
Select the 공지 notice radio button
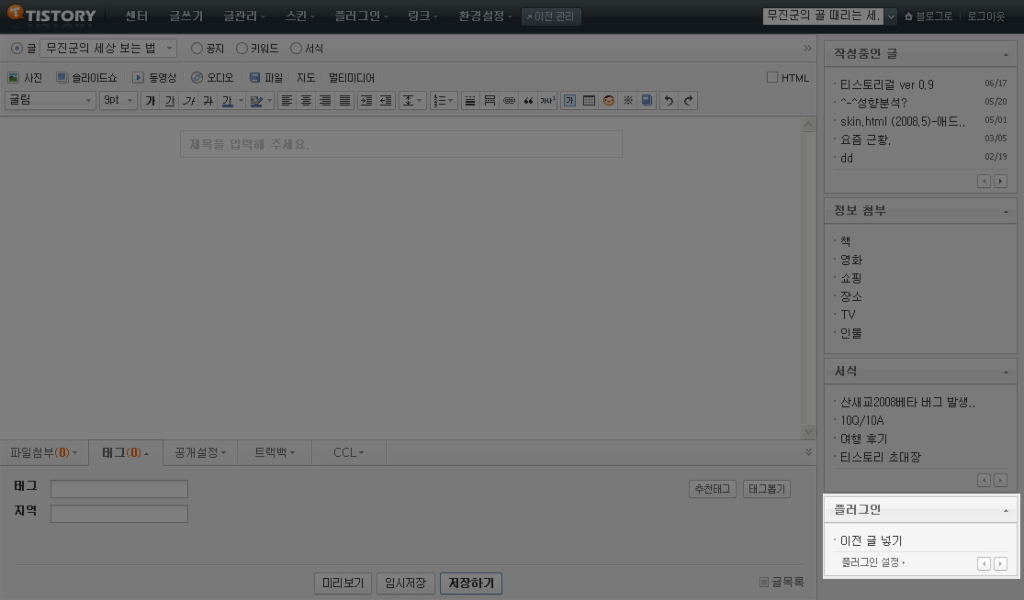coord(197,48)
